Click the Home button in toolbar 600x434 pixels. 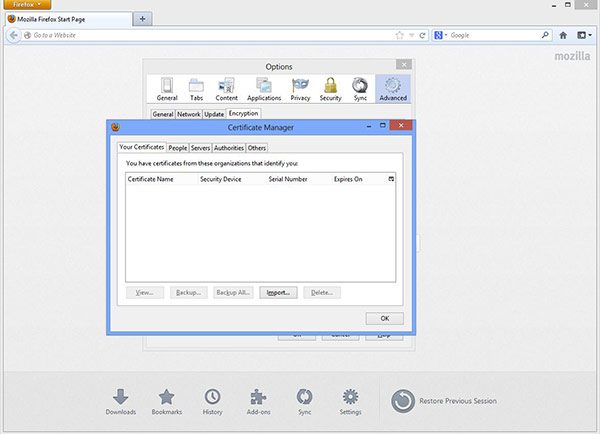(563, 35)
